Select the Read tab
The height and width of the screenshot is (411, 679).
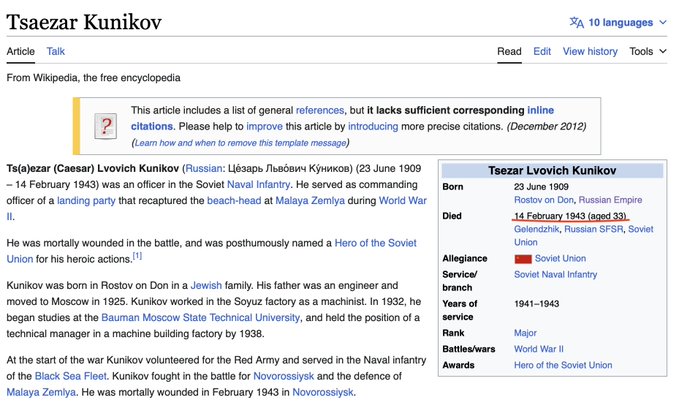509,51
